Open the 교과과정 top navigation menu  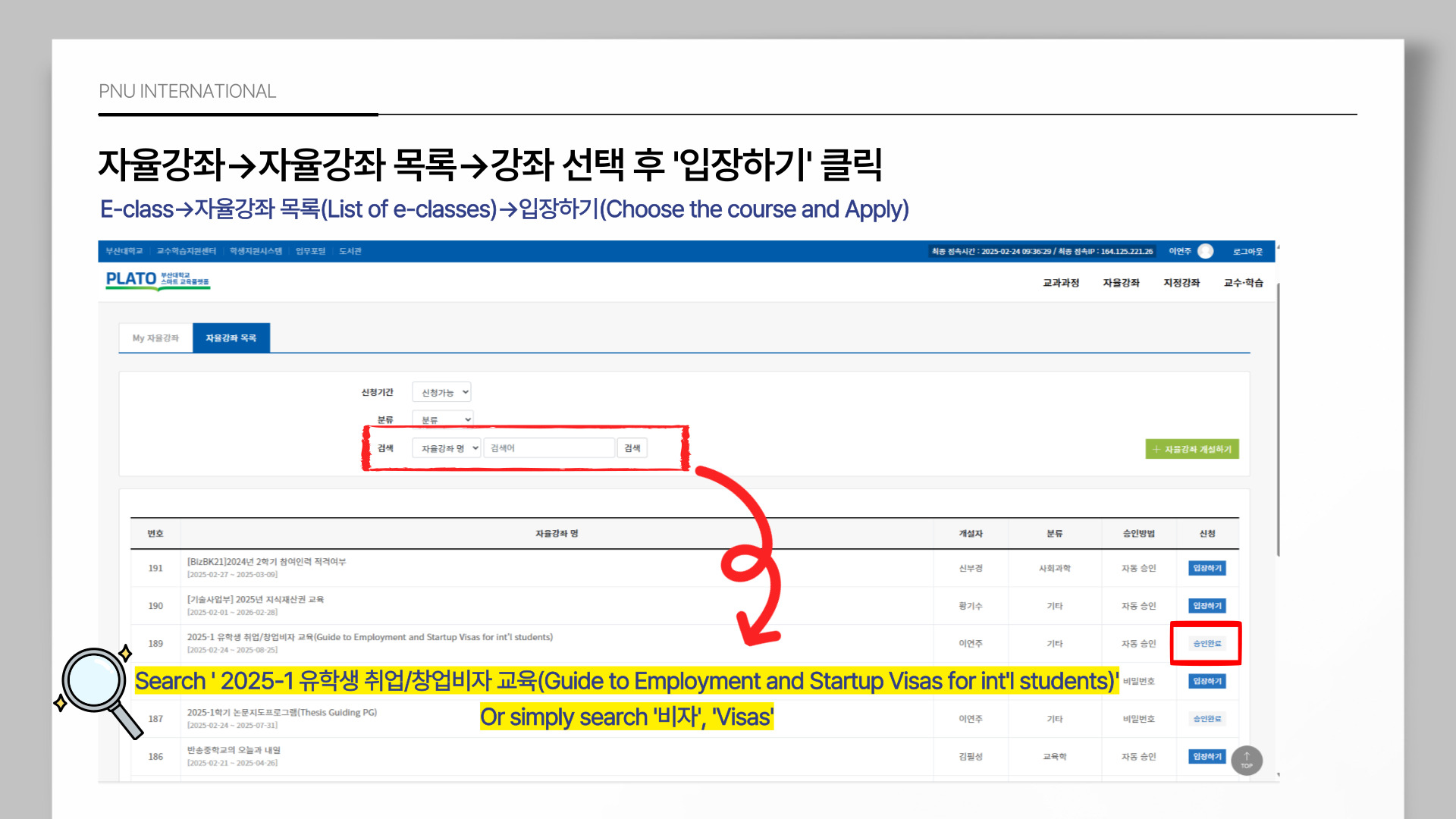(1060, 283)
